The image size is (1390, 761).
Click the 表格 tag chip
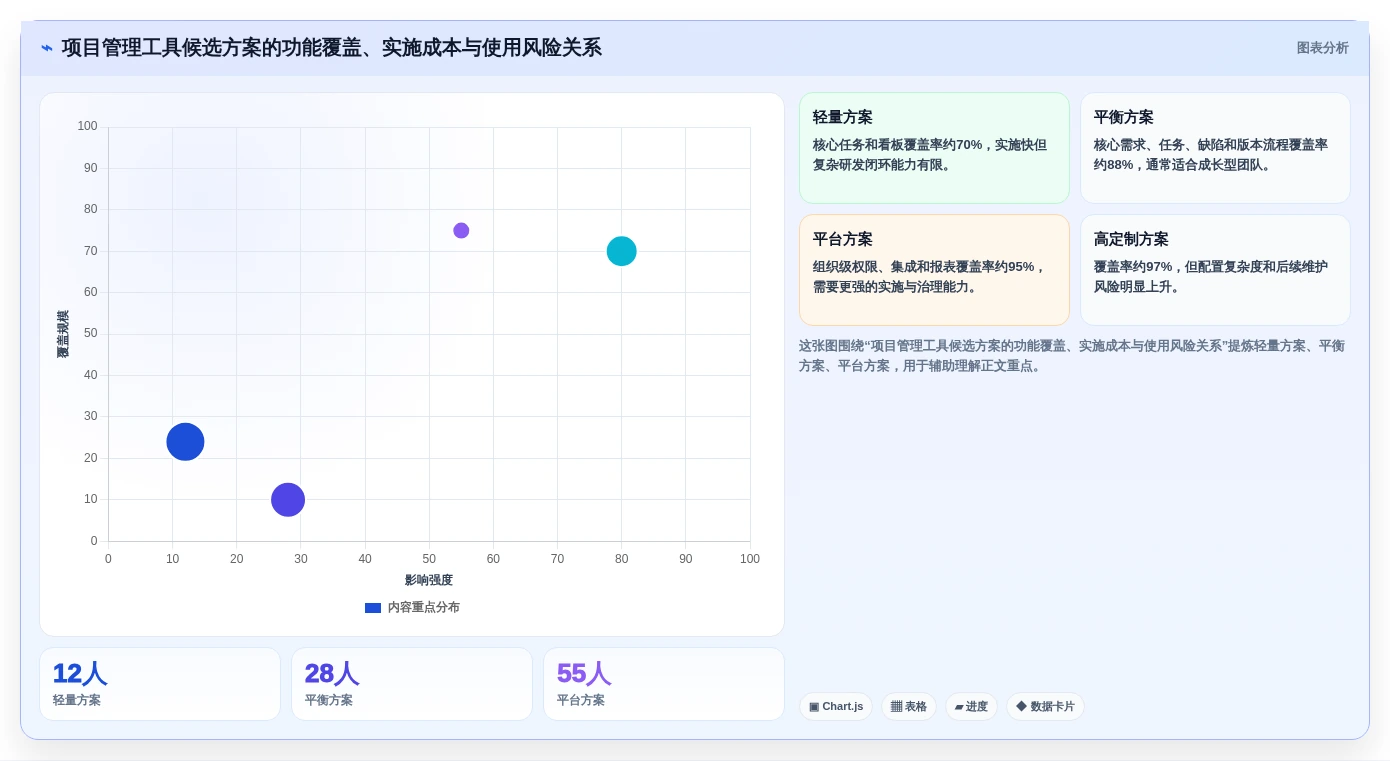point(909,707)
